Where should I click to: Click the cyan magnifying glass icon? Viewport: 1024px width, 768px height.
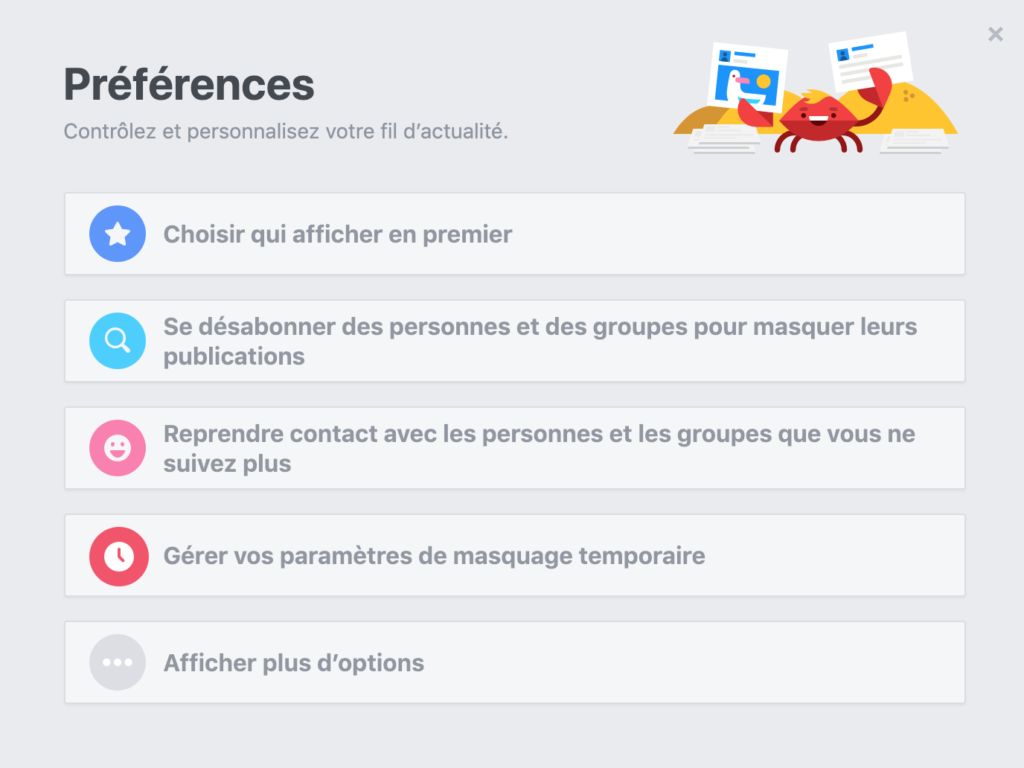[x=118, y=341]
